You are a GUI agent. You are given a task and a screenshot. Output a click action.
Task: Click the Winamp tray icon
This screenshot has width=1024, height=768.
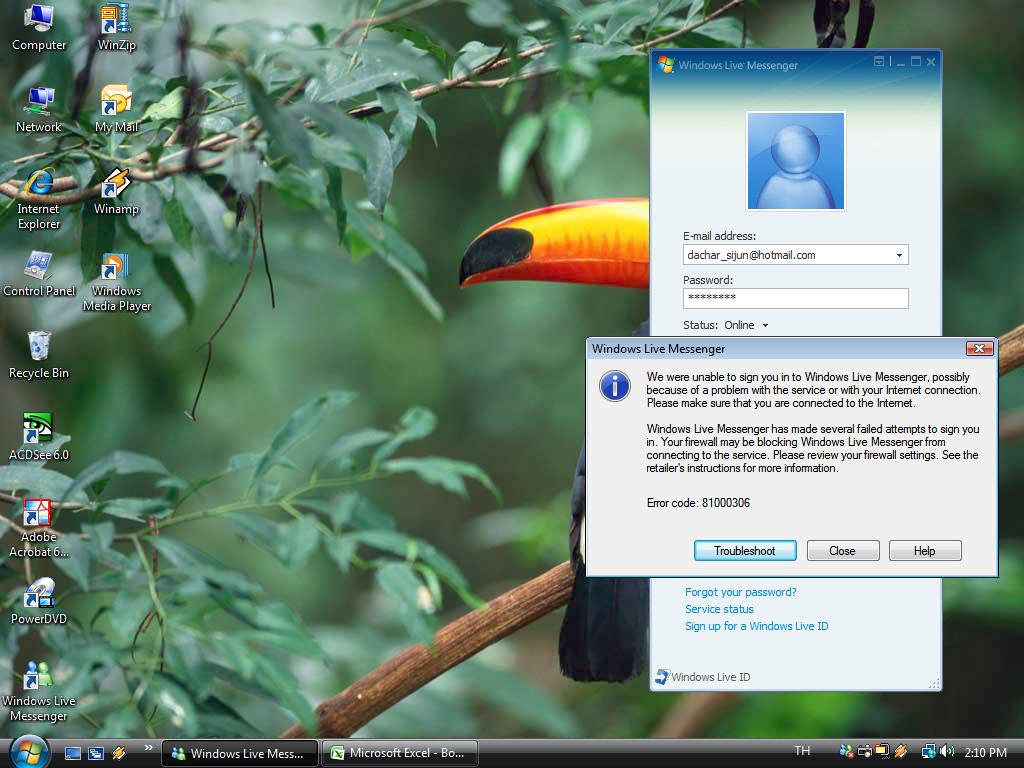pos(901,752)
